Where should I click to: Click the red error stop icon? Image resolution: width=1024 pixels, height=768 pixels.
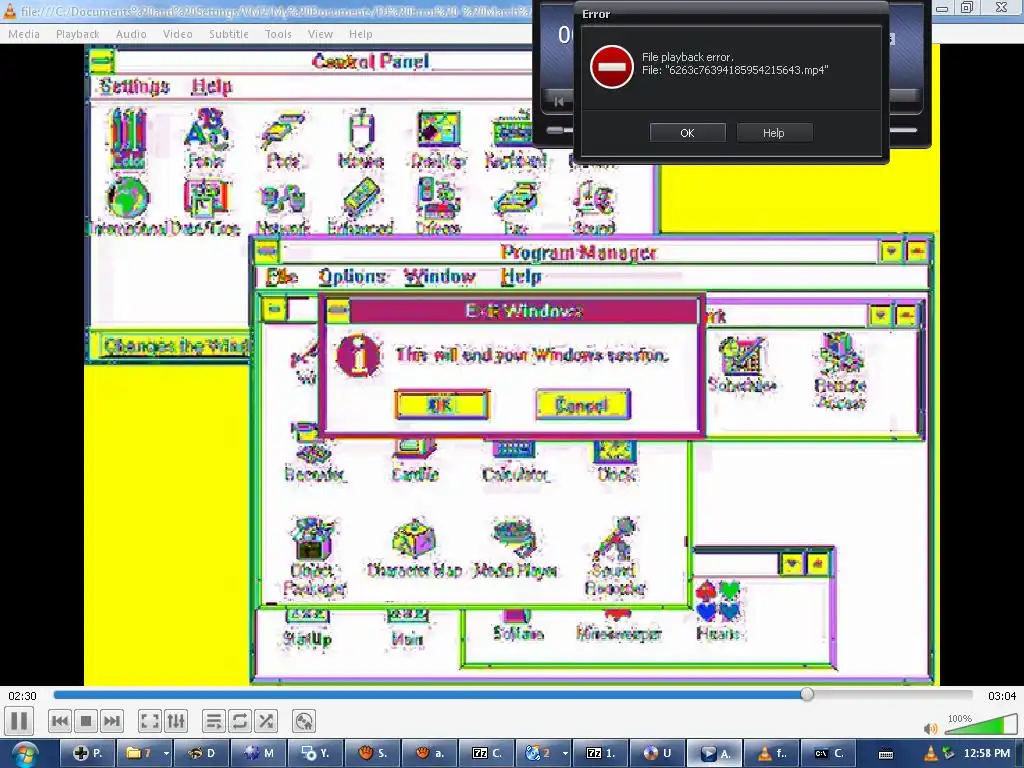coord(612,67)
